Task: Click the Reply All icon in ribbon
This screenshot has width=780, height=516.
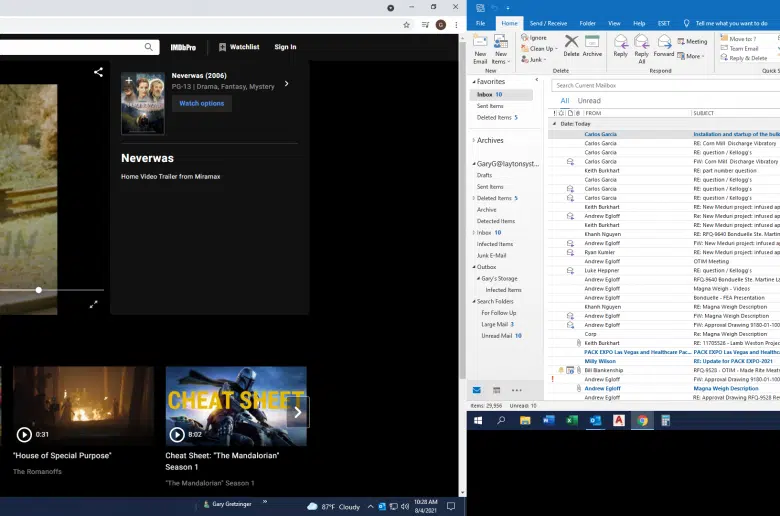Action: pos(641,46)
